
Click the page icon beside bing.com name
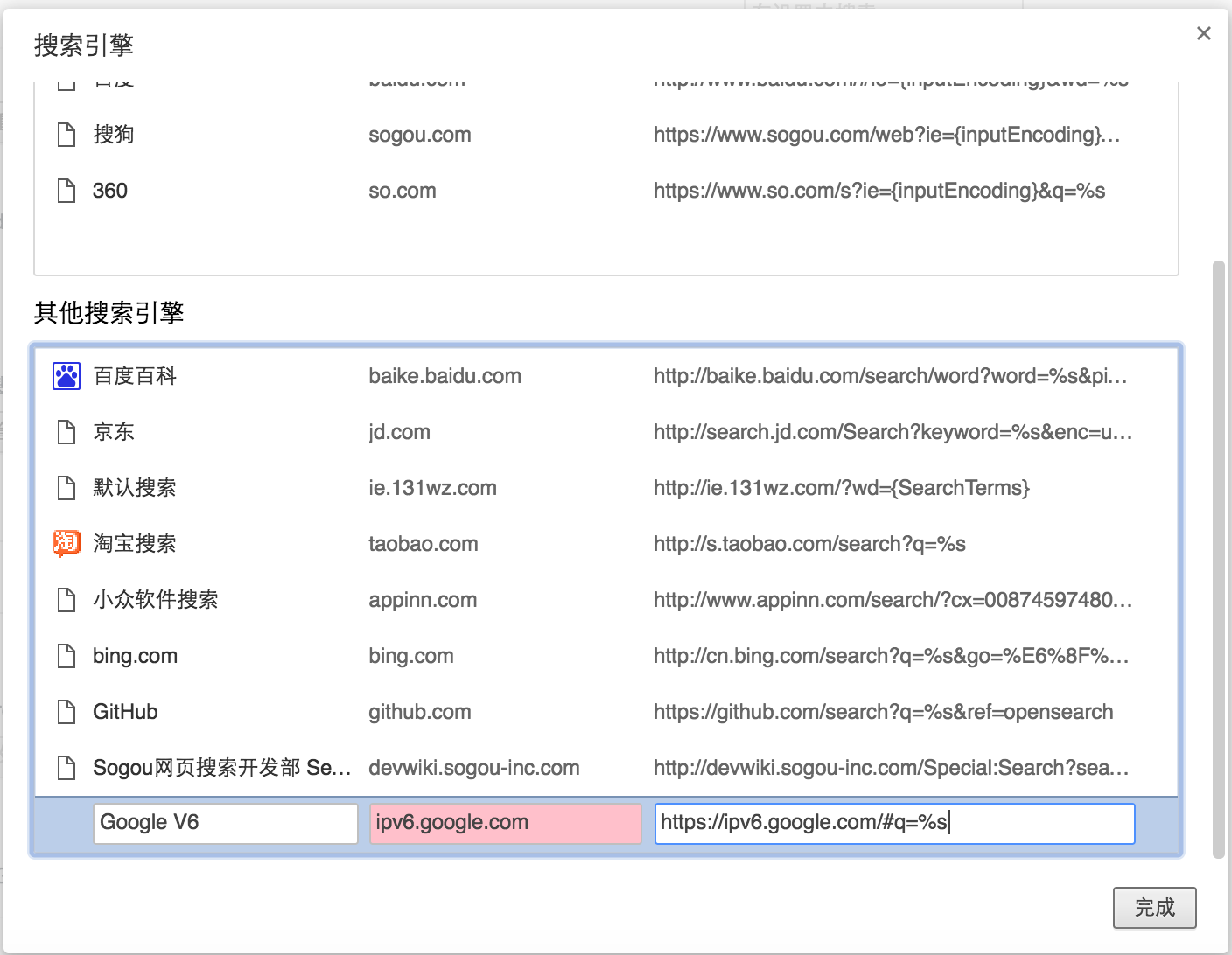[66, 656]
